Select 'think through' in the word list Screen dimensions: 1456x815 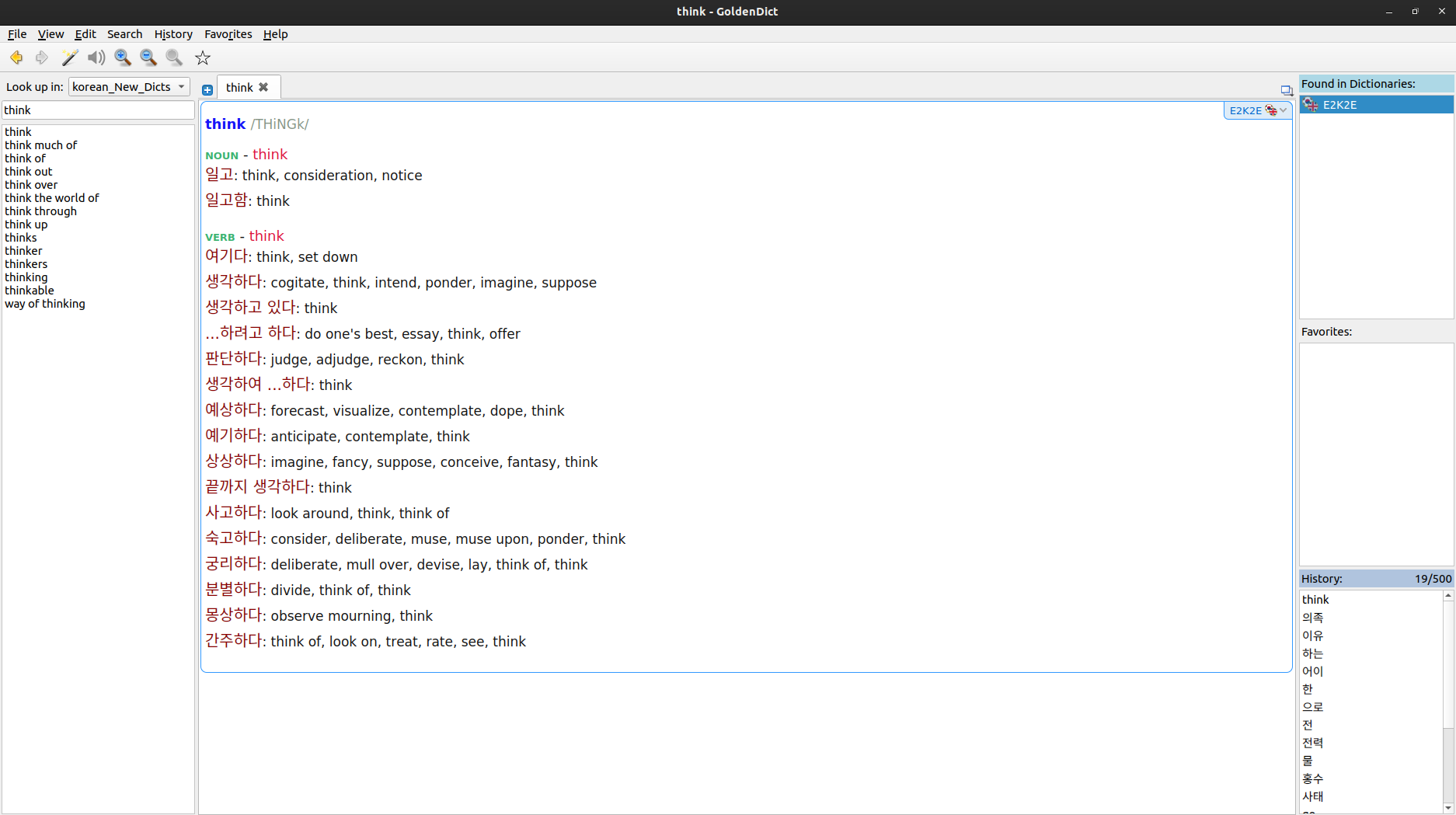pos(41,211)
